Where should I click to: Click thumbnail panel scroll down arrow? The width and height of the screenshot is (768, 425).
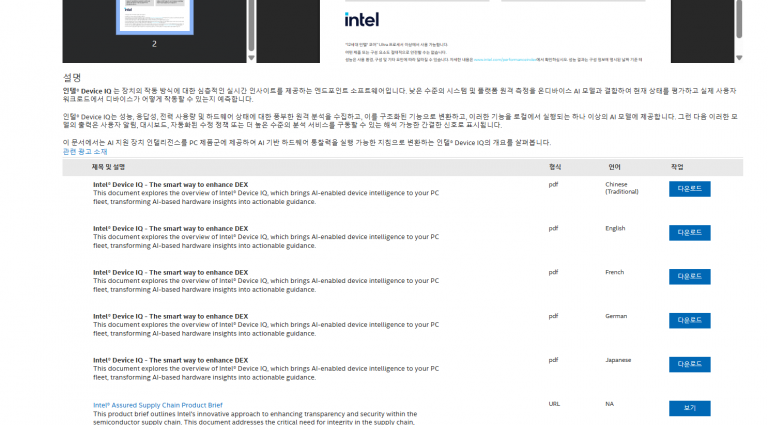coord(251,58)
